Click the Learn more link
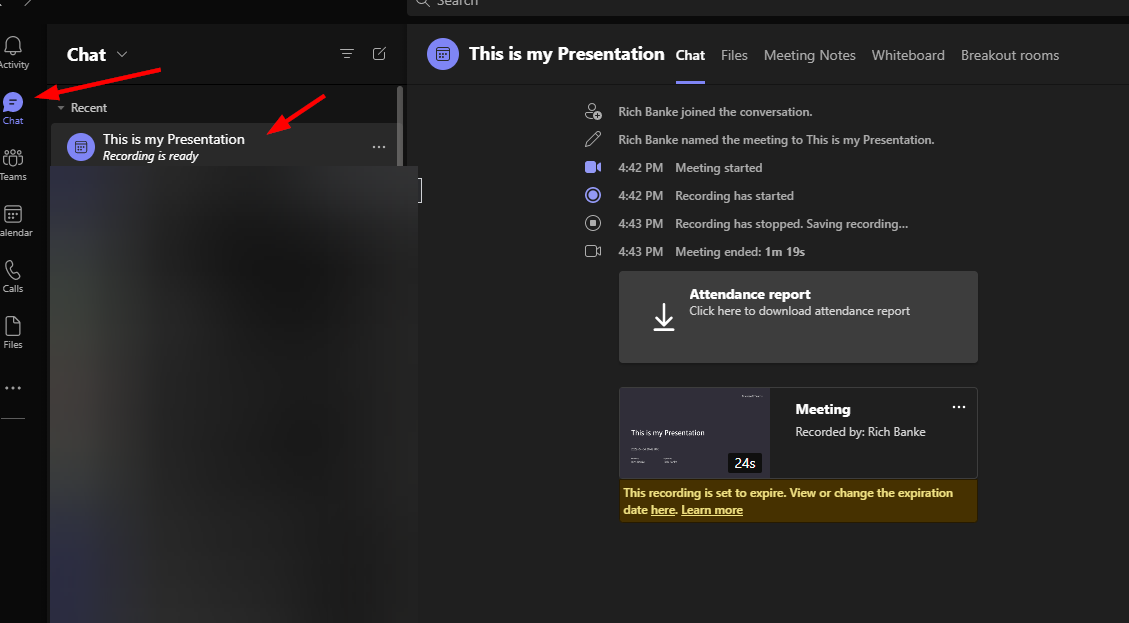Image resolution: width=1129 pixels, height=623 pixels. click(x=711, y=510)
